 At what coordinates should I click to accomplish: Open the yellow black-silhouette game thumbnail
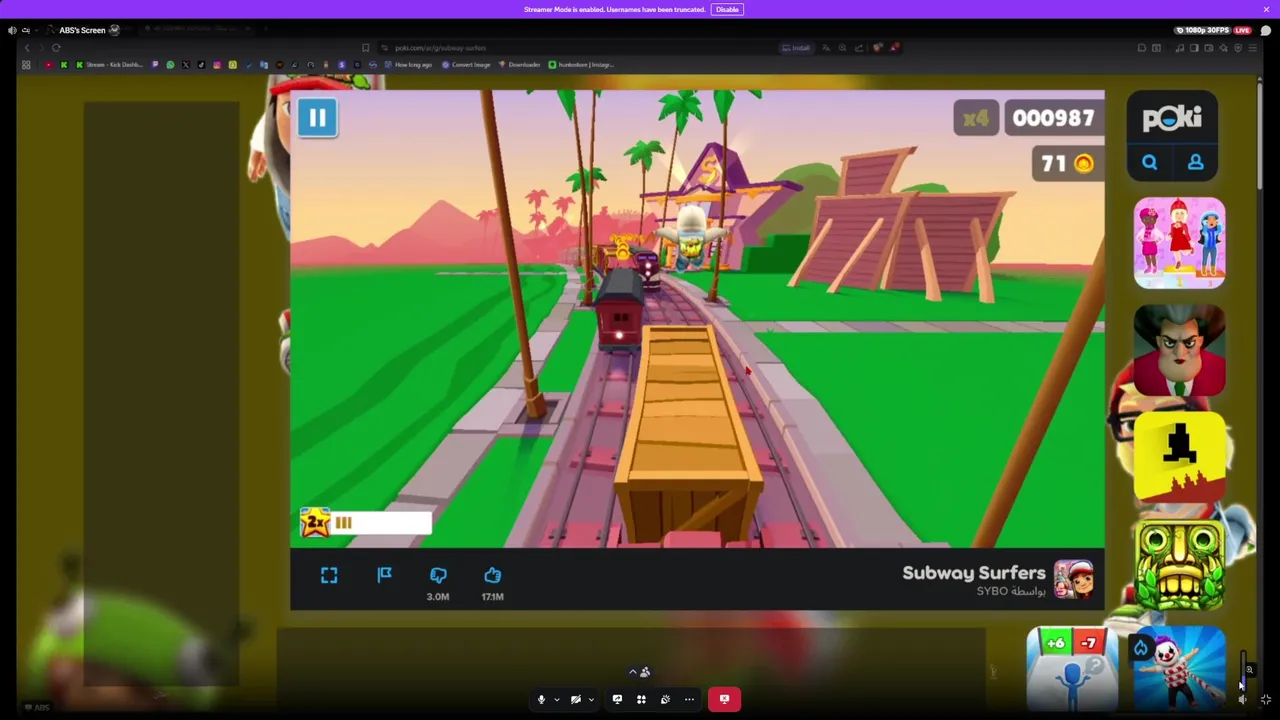pyautogui.click(x=1179, y=458)
